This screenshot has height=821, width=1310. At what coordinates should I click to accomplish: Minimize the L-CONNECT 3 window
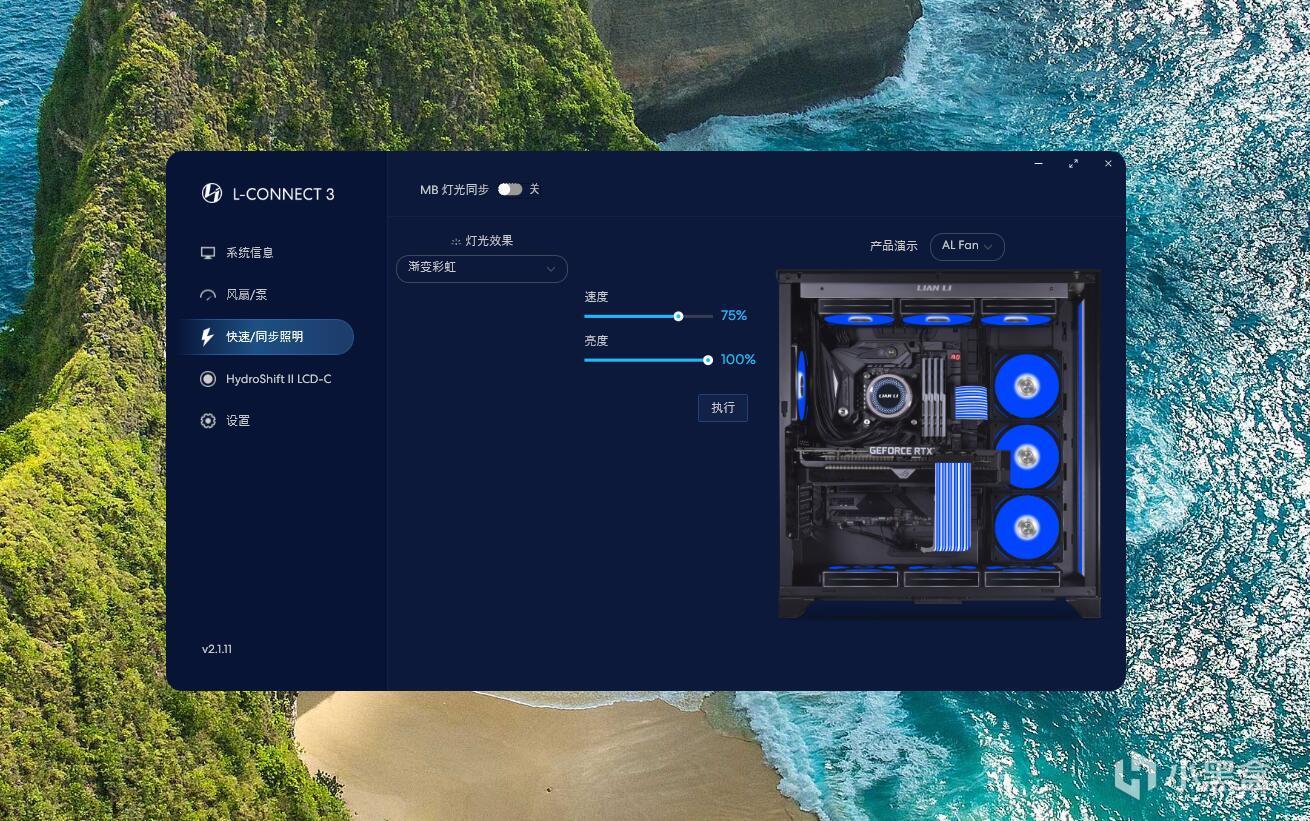(1039, 163)
